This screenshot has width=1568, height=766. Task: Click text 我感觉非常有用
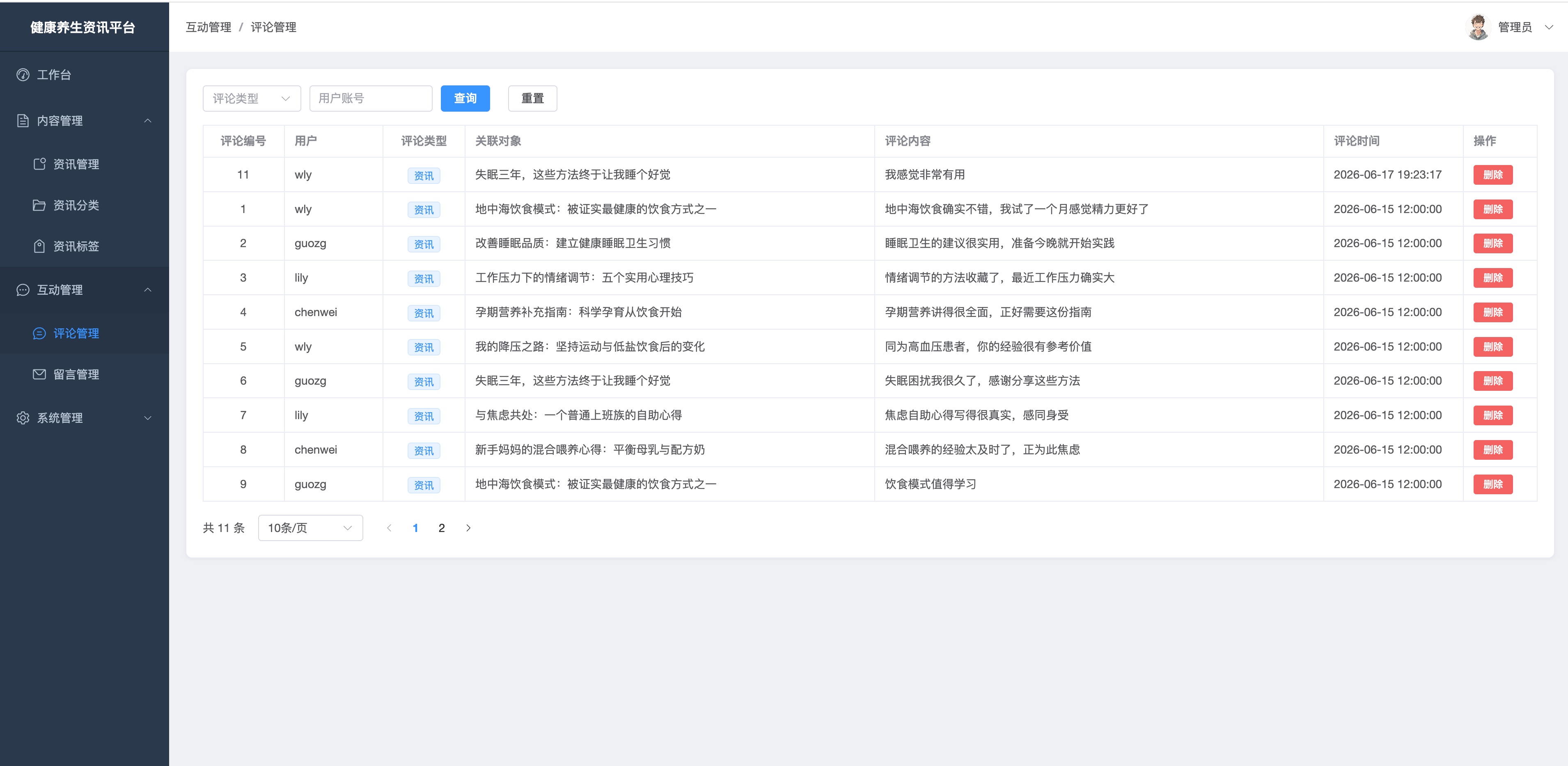coord(925,175)
